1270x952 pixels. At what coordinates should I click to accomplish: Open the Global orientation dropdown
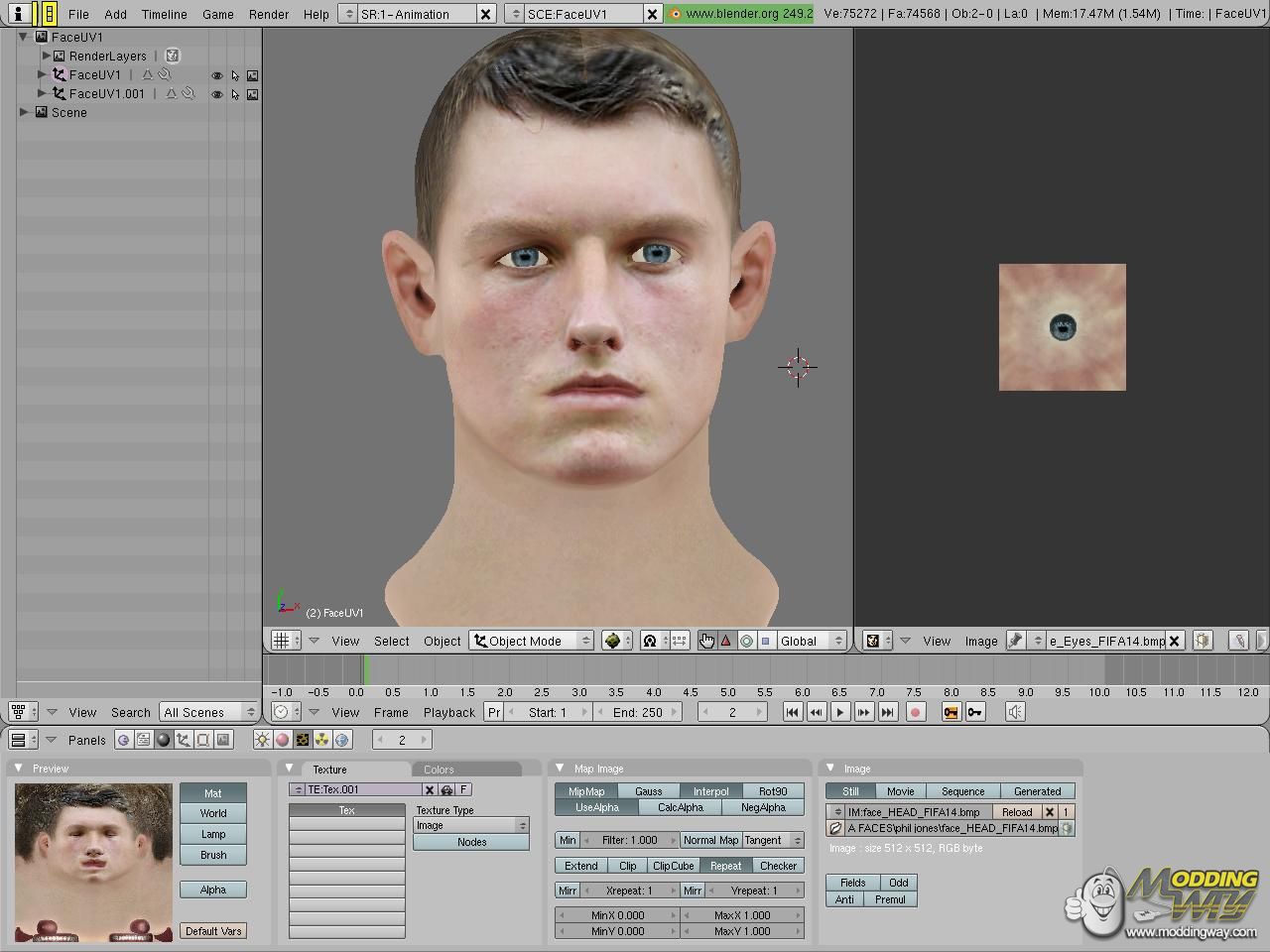point(811,641)
